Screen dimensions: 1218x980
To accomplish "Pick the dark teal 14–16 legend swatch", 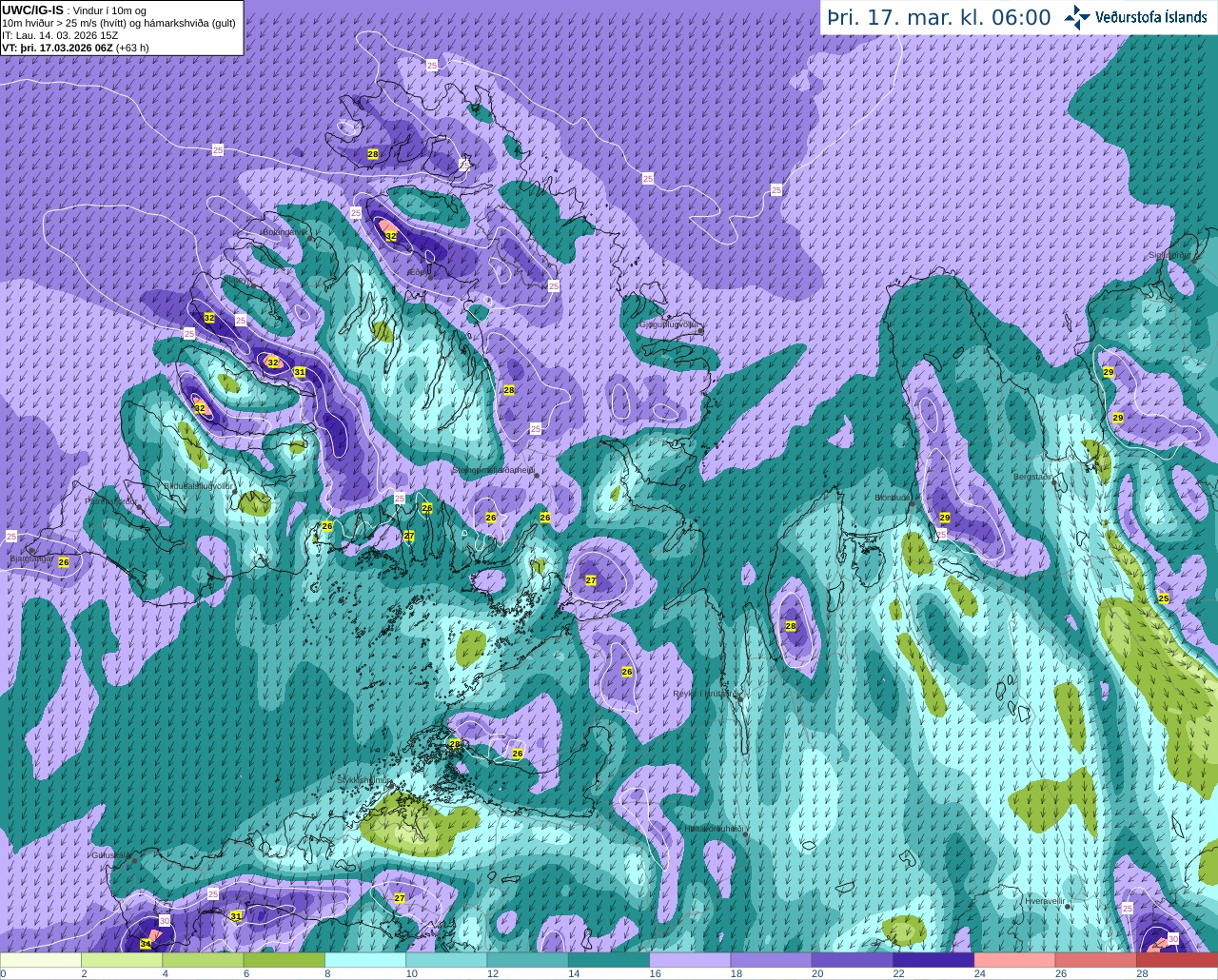I will 609,961.
